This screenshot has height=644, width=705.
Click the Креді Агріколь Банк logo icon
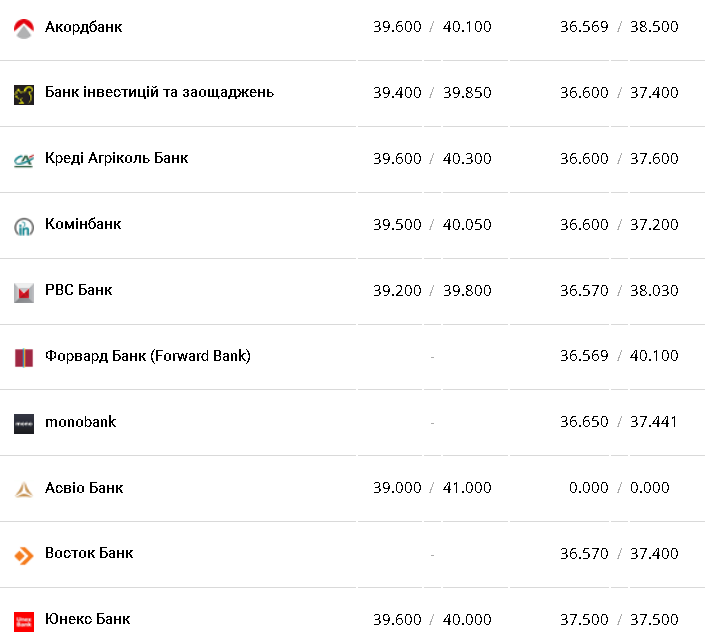pyautogui.click(x=24, y=160)
